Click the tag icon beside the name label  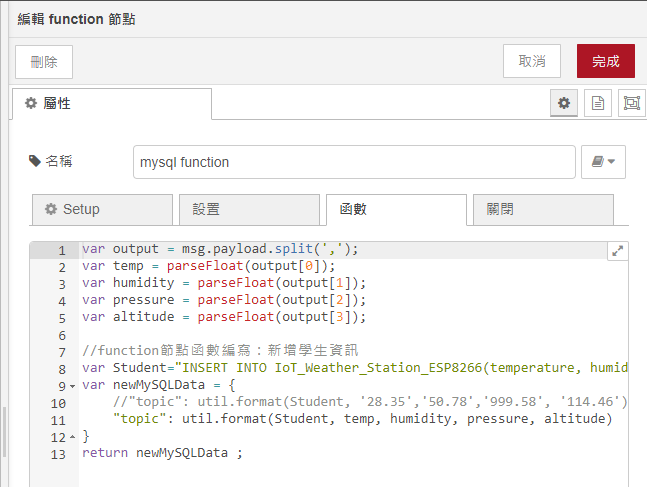pyautogui.click(x=35, y=161)
